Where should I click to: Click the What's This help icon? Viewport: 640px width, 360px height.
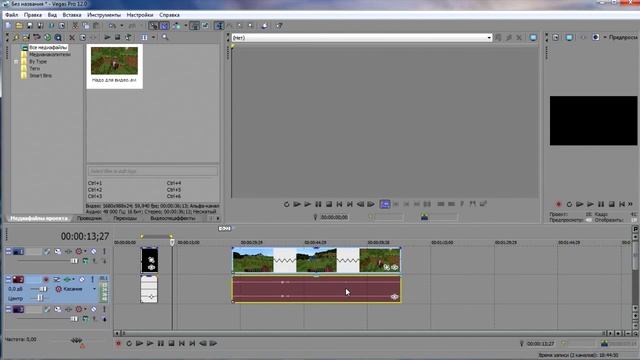pos(279,26)
